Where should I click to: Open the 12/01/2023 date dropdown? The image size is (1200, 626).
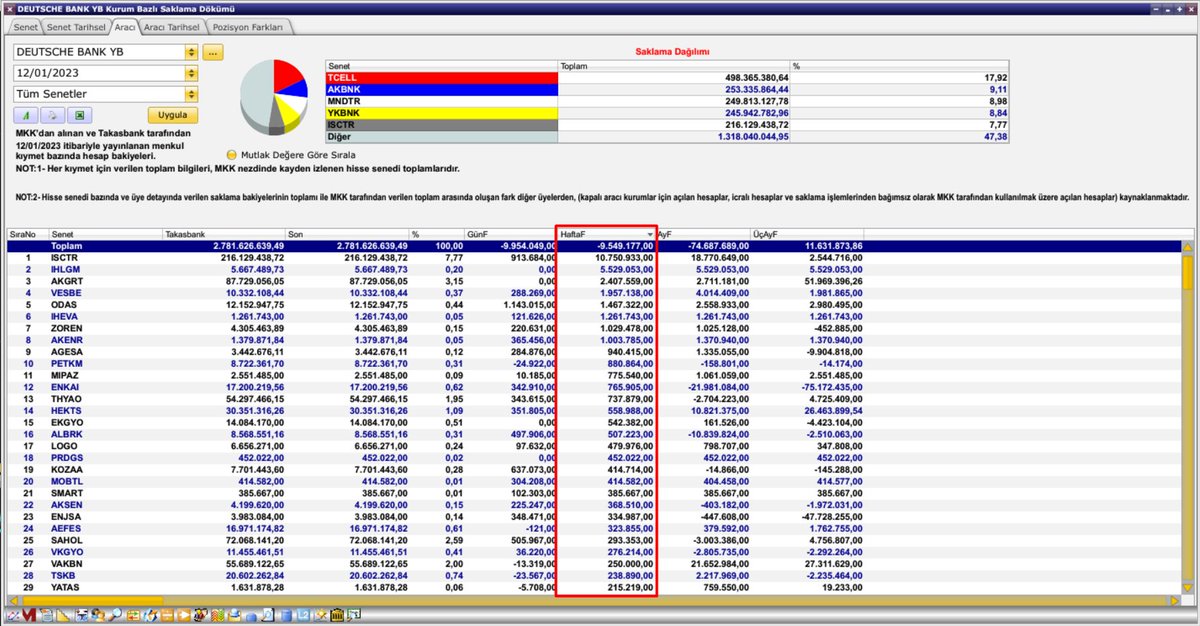pos(191,73)
